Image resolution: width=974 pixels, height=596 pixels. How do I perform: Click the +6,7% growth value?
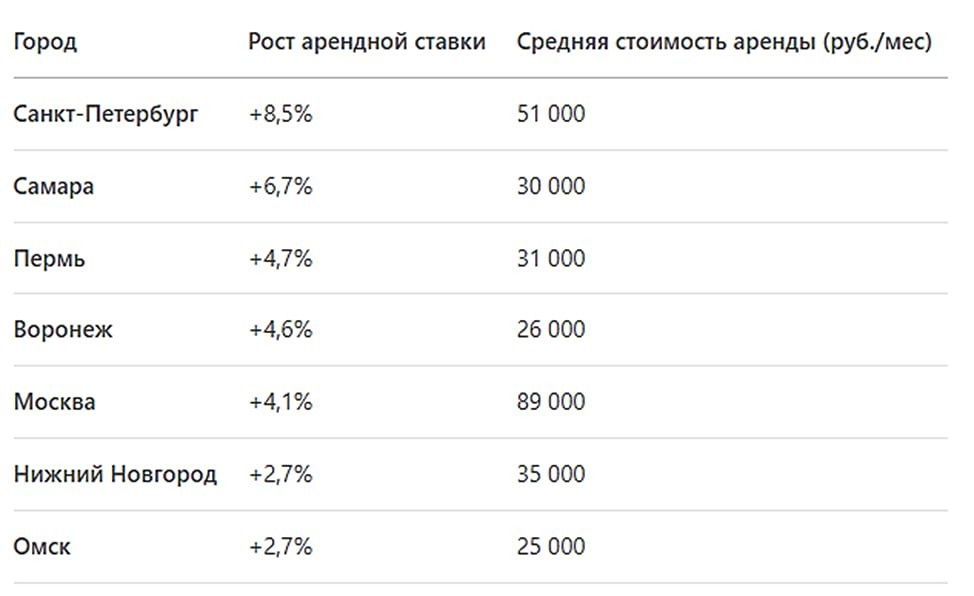point(281,187)
